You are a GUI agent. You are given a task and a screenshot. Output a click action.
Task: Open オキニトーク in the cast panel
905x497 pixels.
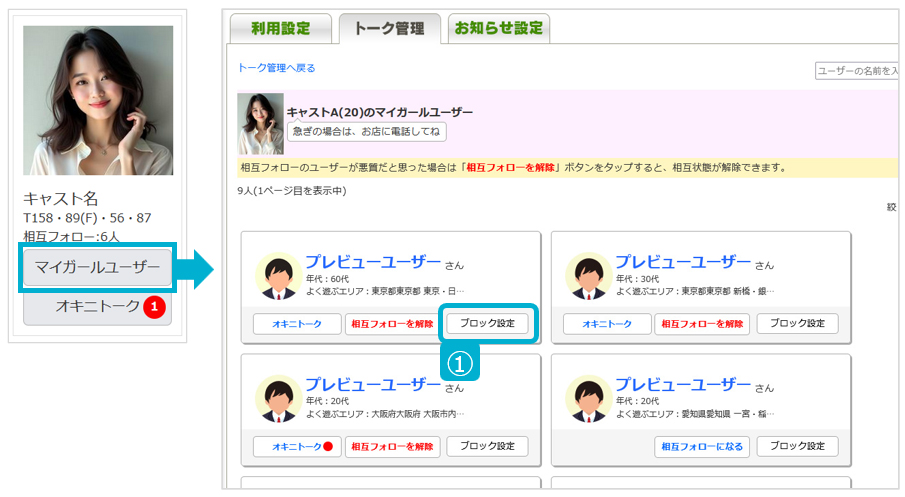point(97,307)
